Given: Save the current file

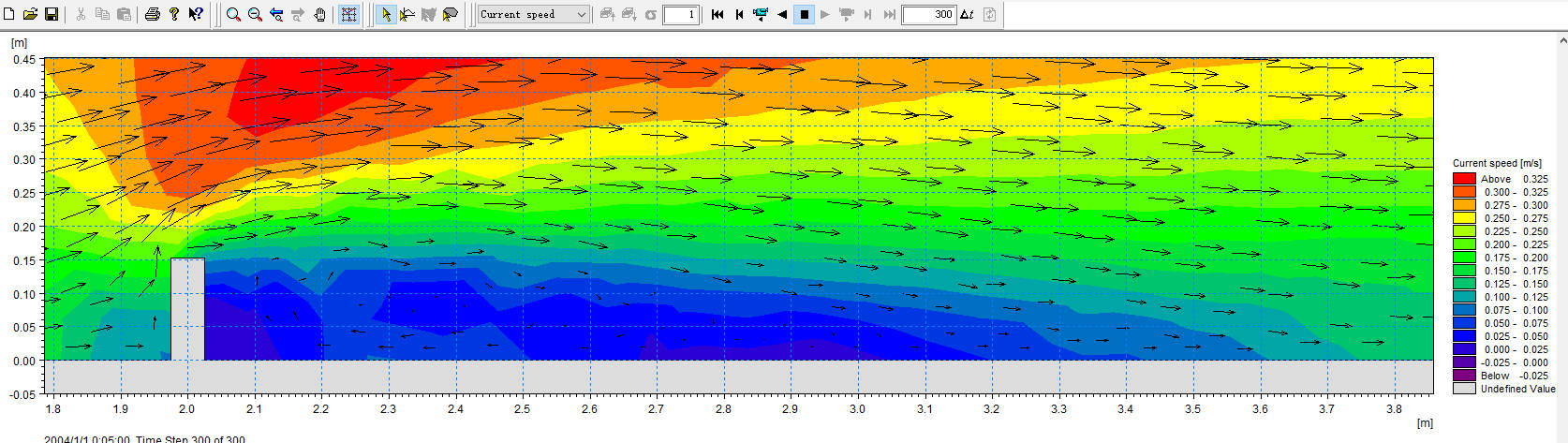Looking at the screenshot, I should (52, 14).
